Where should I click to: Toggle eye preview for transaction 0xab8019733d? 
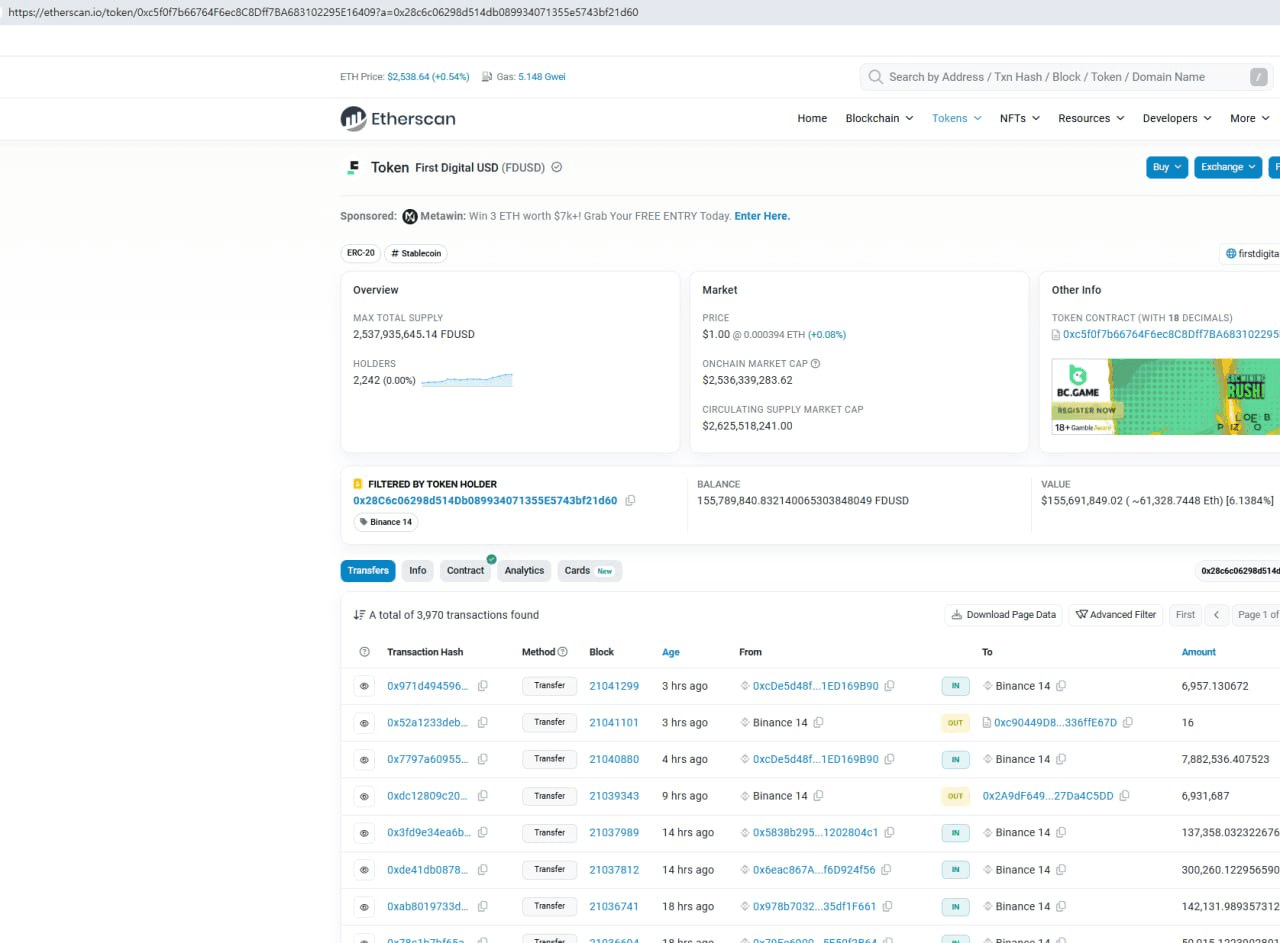point(364,906)
